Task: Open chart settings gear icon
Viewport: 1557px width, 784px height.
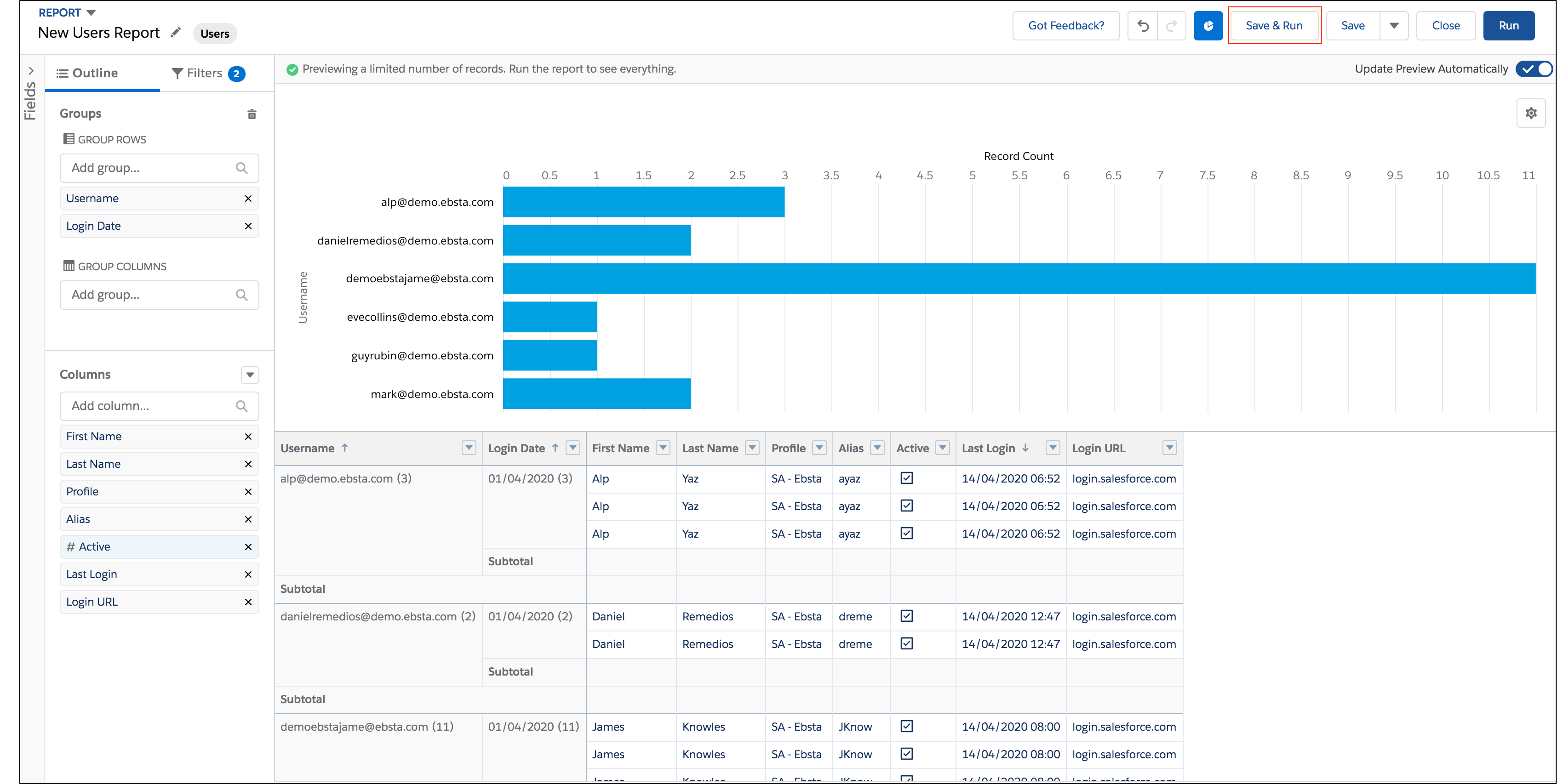Action: 1530,113
